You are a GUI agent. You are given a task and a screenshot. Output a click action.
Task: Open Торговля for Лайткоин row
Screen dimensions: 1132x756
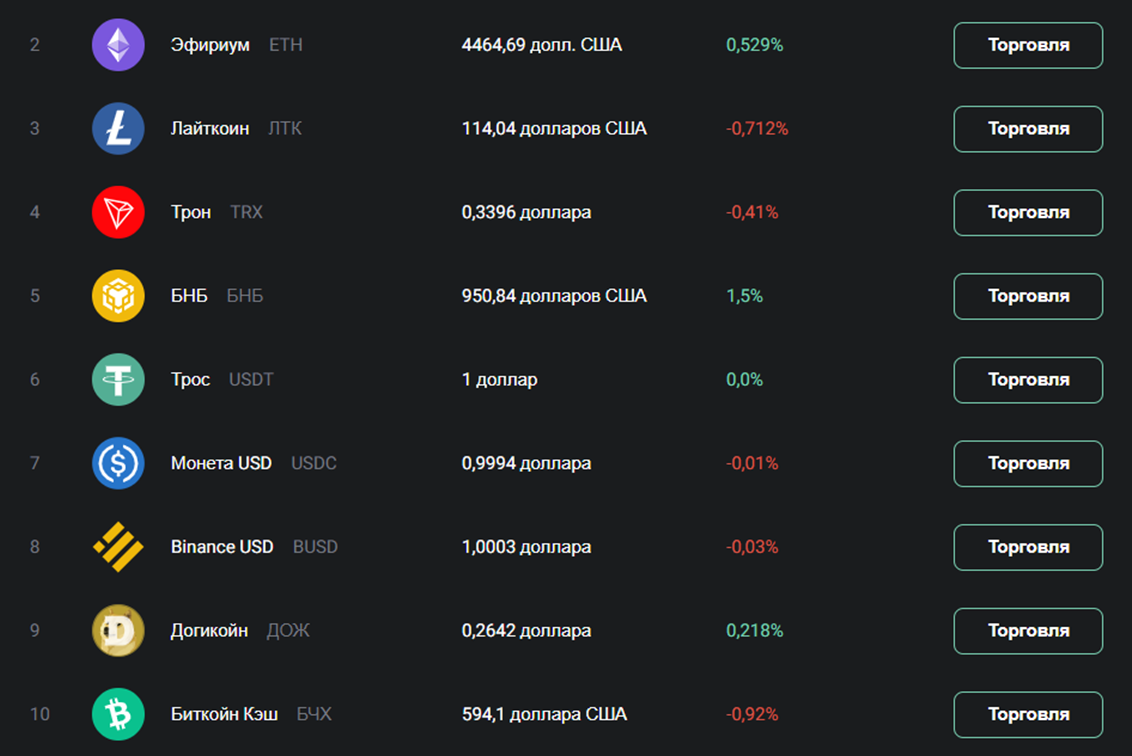tap(1028, 129)
